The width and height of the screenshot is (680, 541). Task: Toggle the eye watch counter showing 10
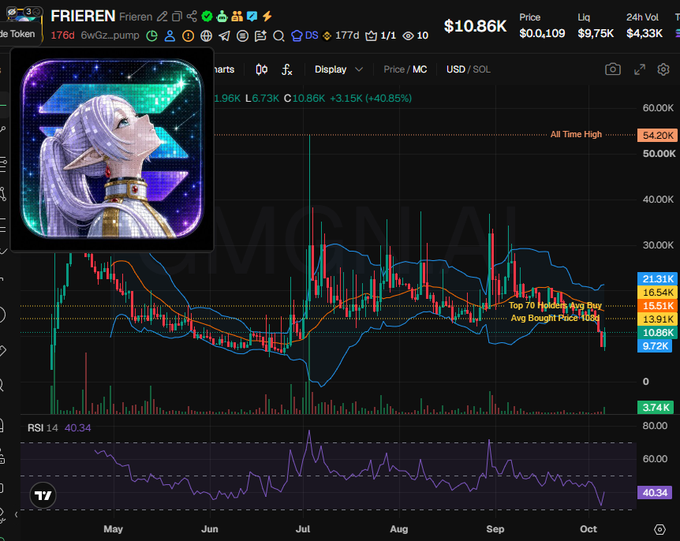coord(415,36)
